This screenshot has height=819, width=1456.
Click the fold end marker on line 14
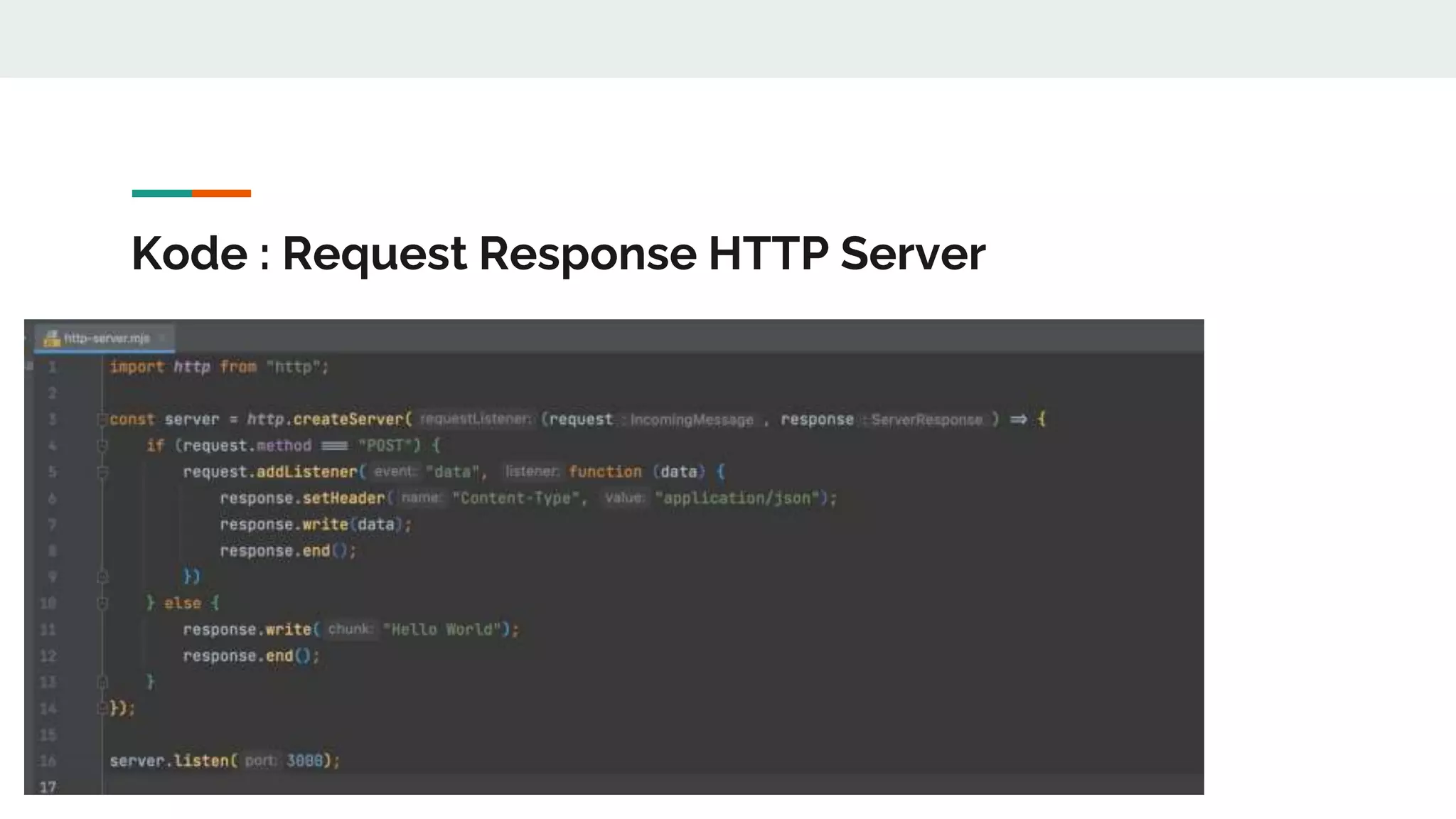pyautogui.click(x=102, y=708)
